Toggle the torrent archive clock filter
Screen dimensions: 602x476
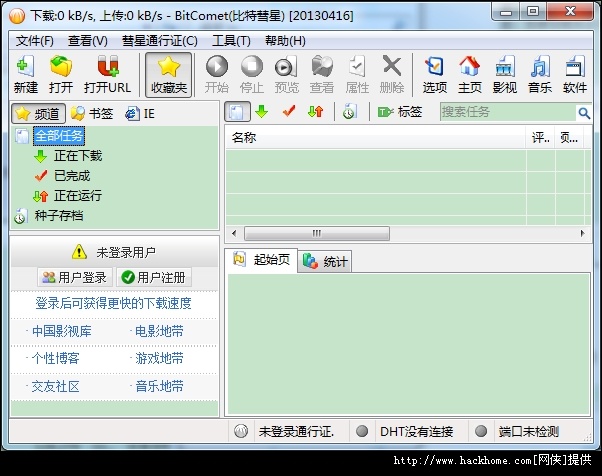[349, 112]
